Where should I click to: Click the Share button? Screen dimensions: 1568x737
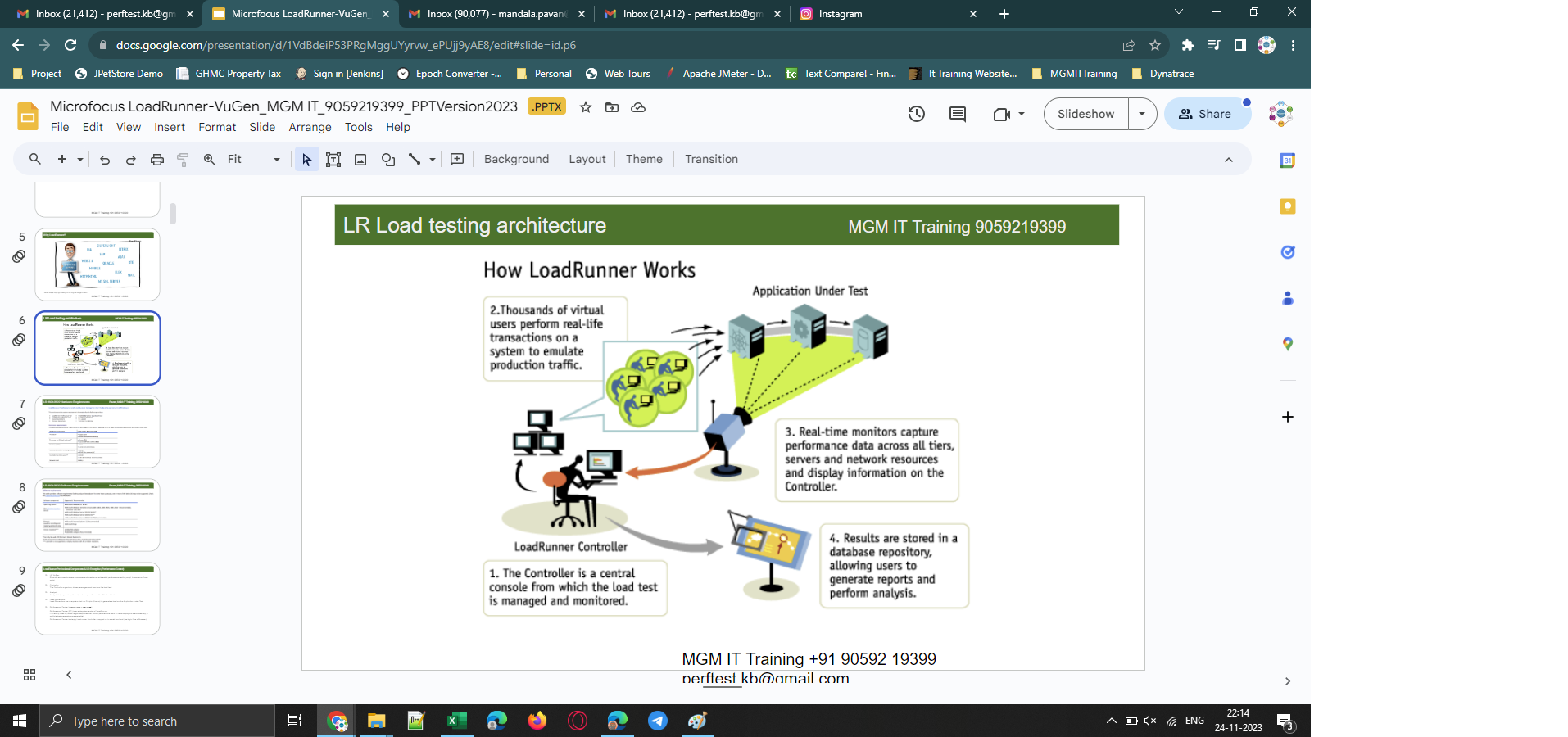pyautogui.click(x=1206, y=114)
